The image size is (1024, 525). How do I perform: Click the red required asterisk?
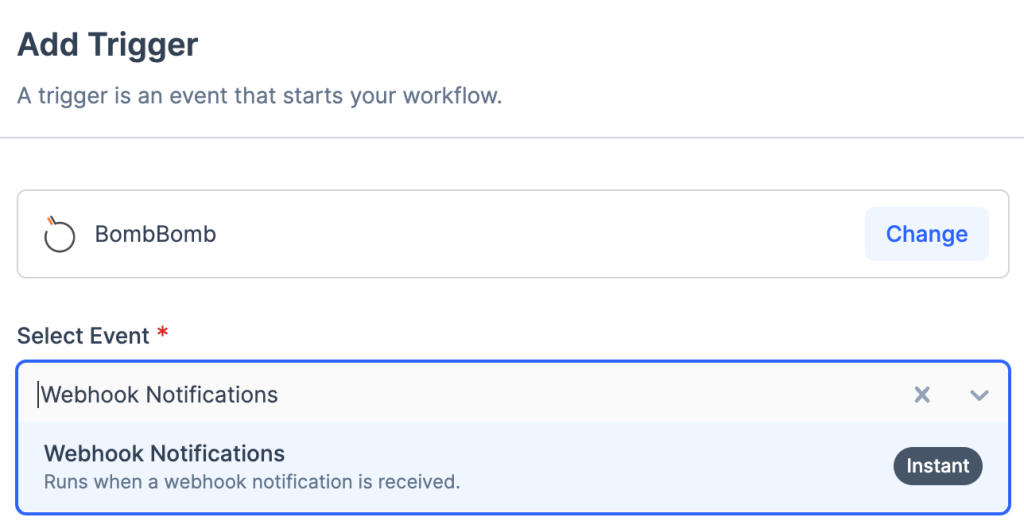(x=163, y=334)
